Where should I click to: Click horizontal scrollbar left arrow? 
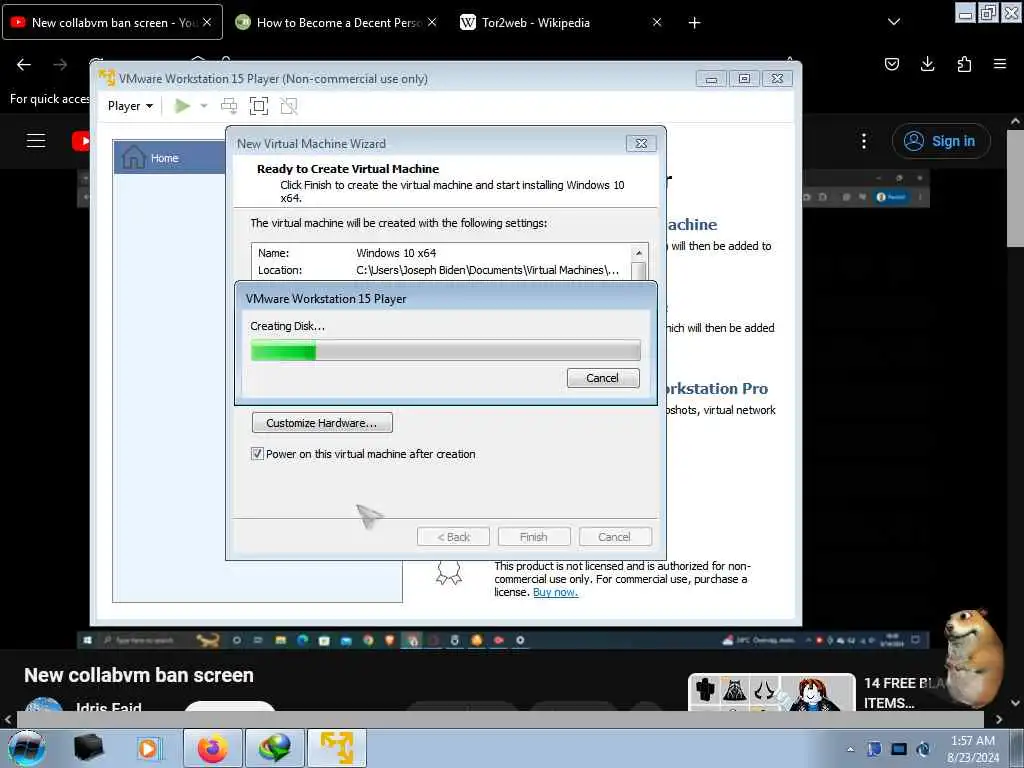8,720
